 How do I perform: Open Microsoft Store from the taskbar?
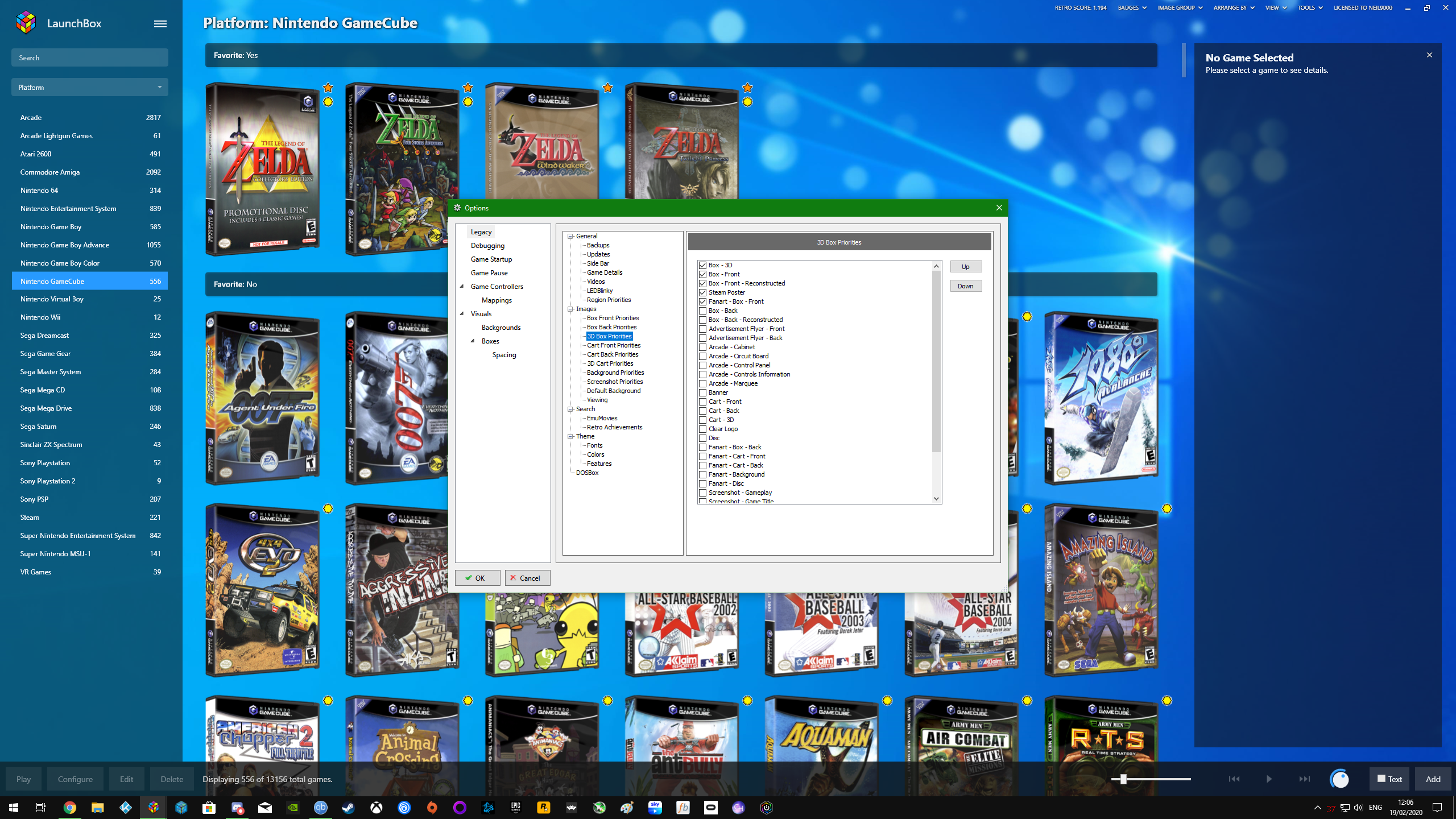(209, 808)
